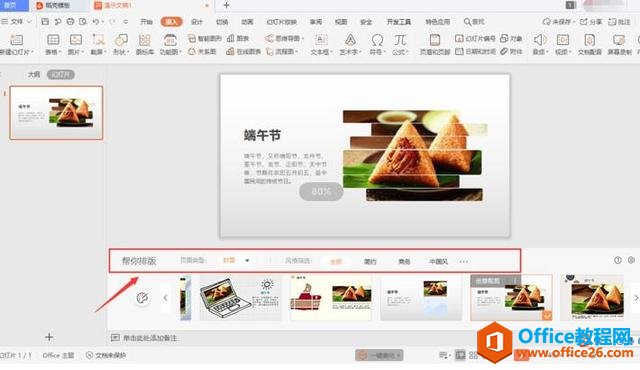The width and height of the screenshot is (640, 370).
Task: Insert an Equation with pi icon
Action: pos(400,40)
